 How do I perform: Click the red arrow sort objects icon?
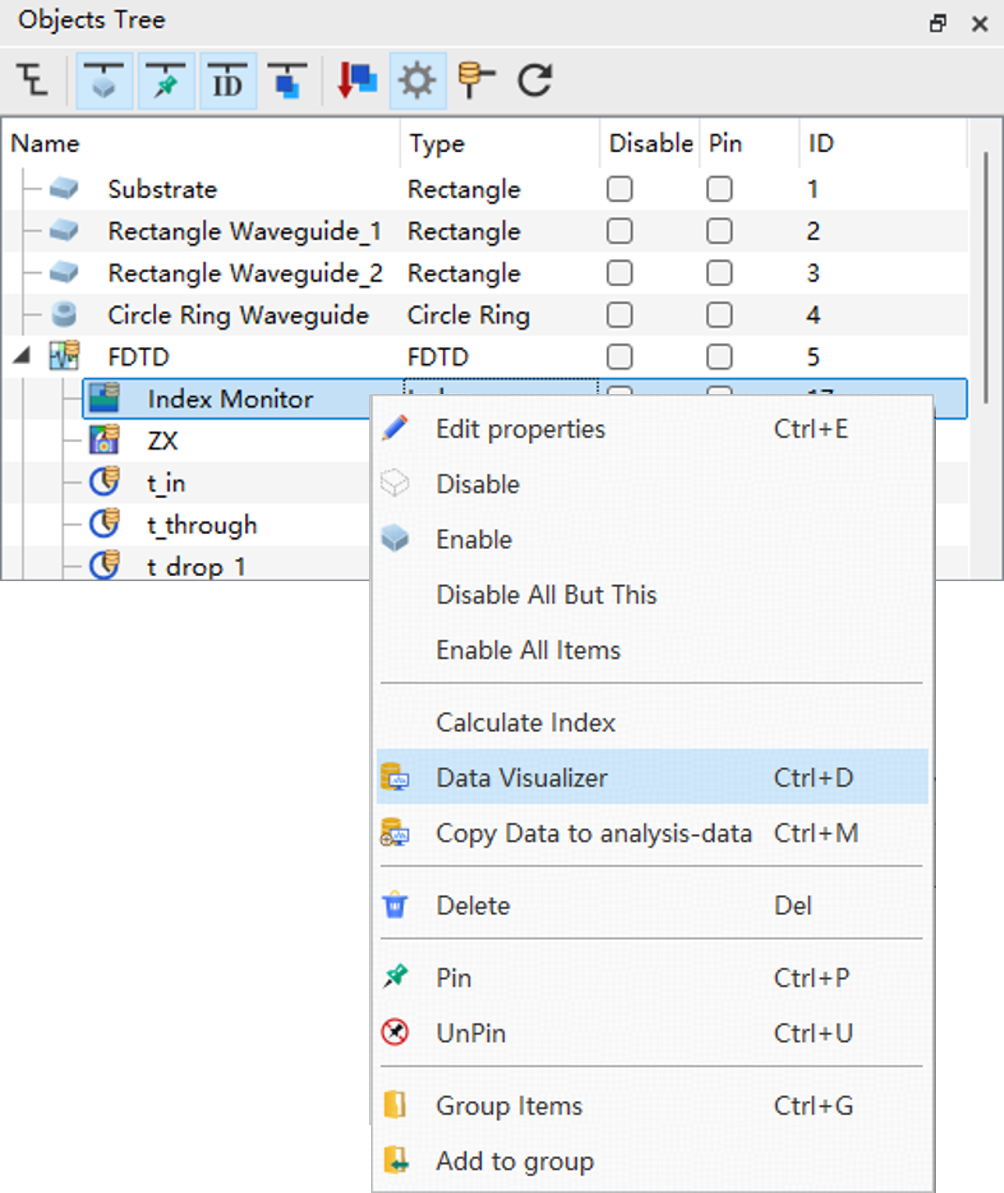point(357,81)
